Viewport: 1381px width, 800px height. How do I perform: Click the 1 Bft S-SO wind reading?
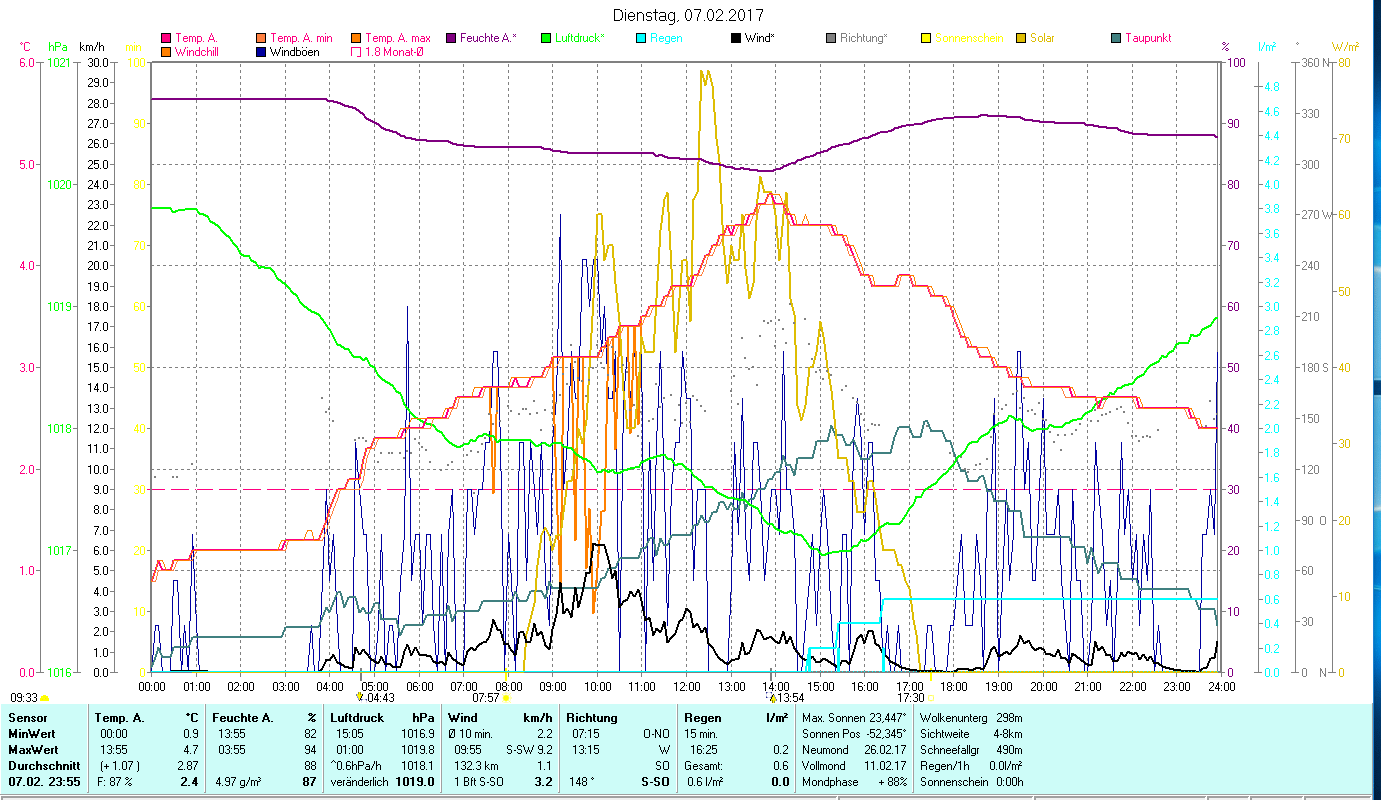point(480,781)
